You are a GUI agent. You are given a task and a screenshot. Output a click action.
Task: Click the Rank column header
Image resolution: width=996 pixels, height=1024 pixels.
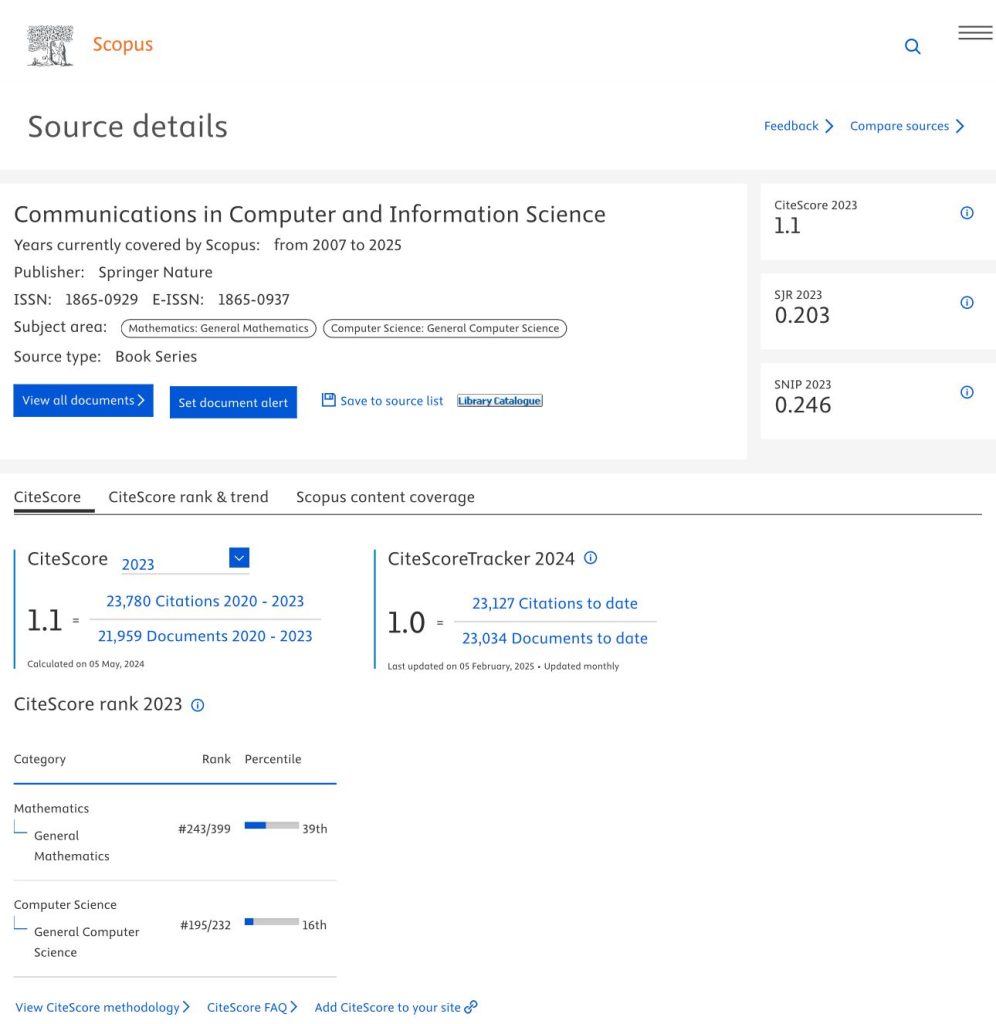[x=216, y=759]
